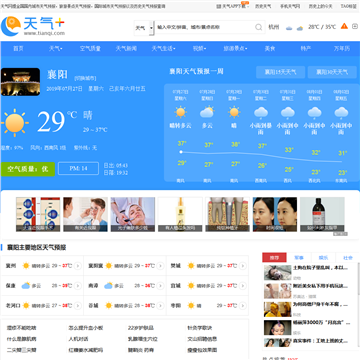Select the 推荐 news tab
Viewport: 360px width, 360px height.
[274, 258]
